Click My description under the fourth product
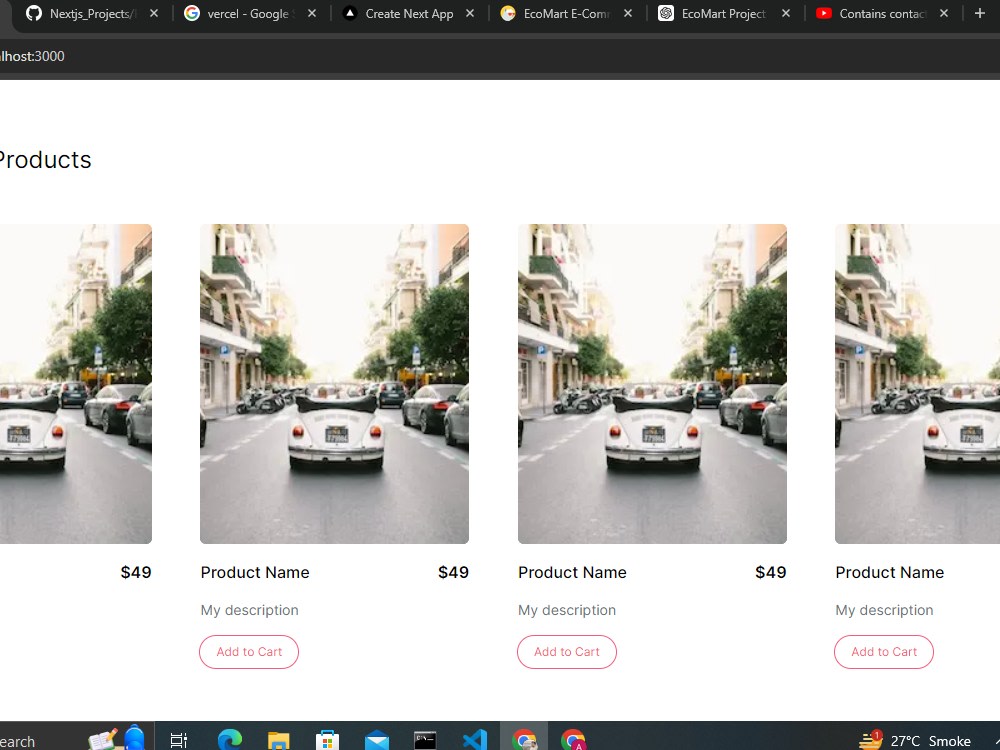Image resolution: width=1000 pixels, height=750 pixels. pos(885,610)
